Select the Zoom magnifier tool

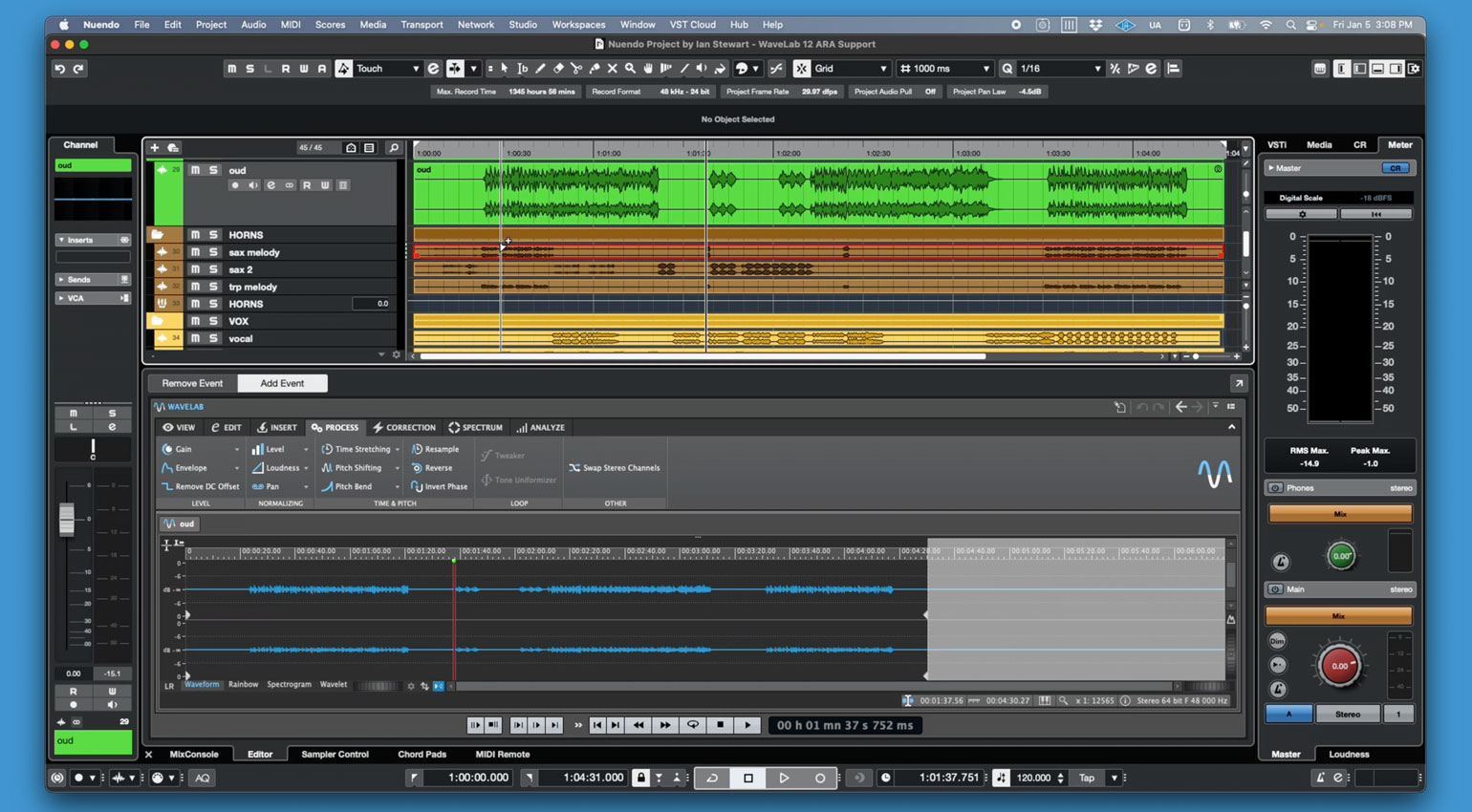631,69
